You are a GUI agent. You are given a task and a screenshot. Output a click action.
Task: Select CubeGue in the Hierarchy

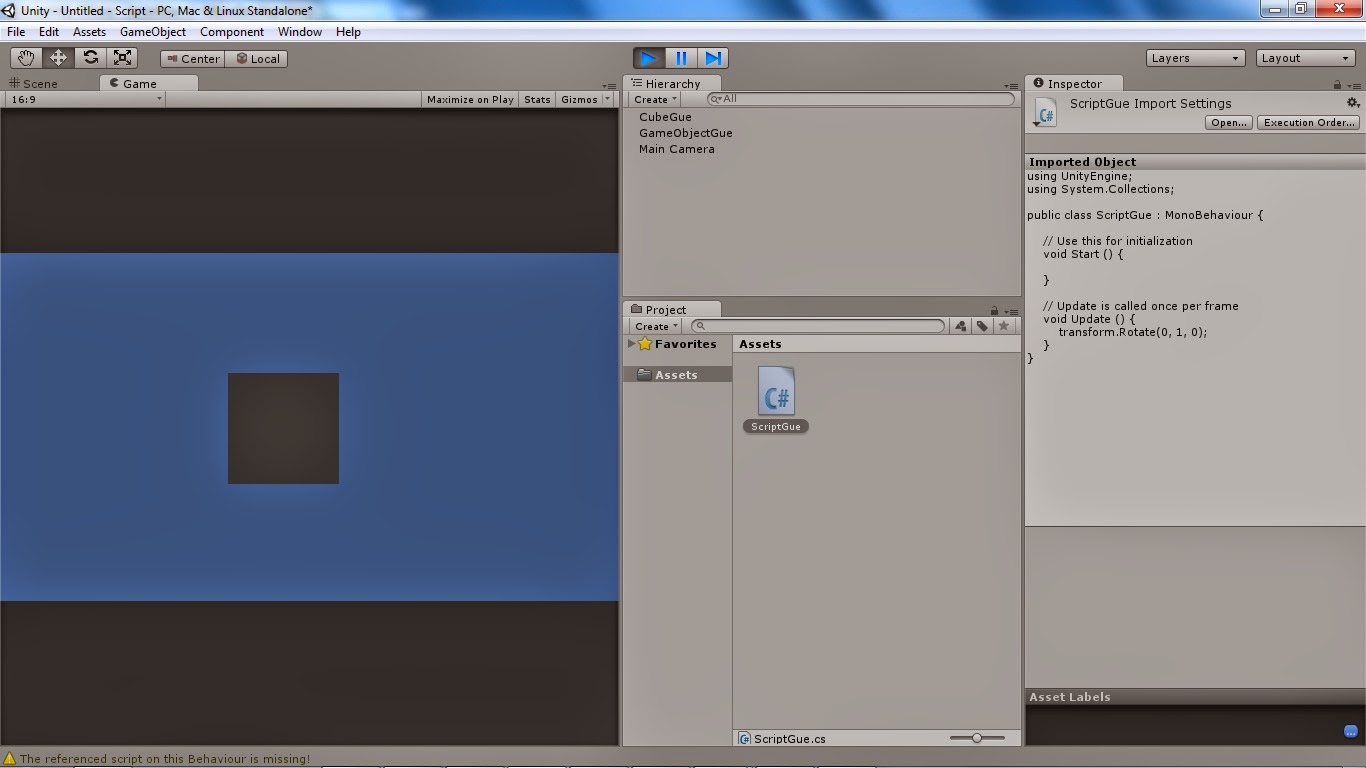665,116
